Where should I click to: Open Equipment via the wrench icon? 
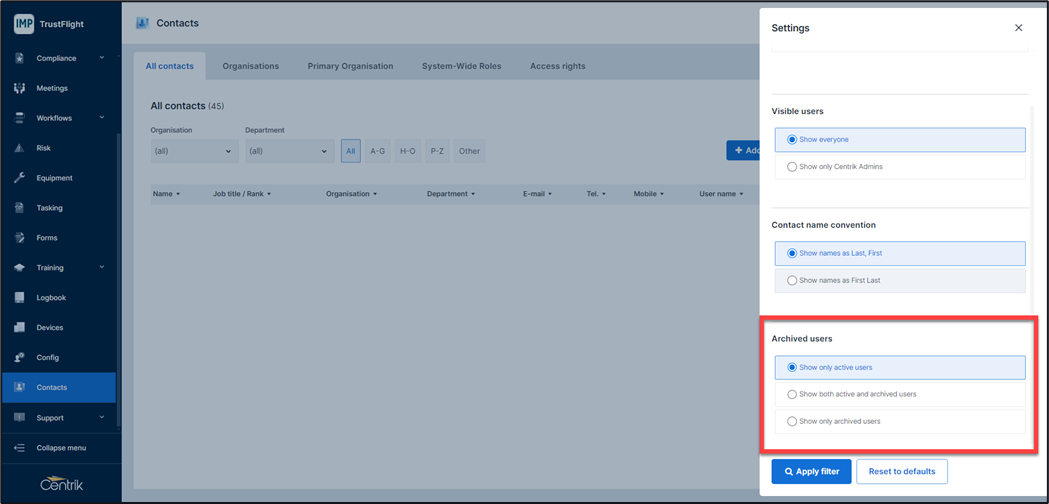[19, 178]
